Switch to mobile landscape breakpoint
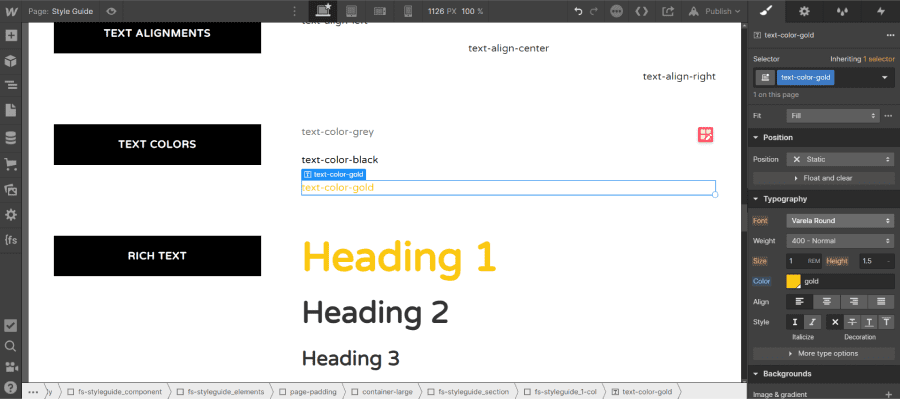Image resolution: width=900 pixels, height=399 pixels. coord(380,11)
